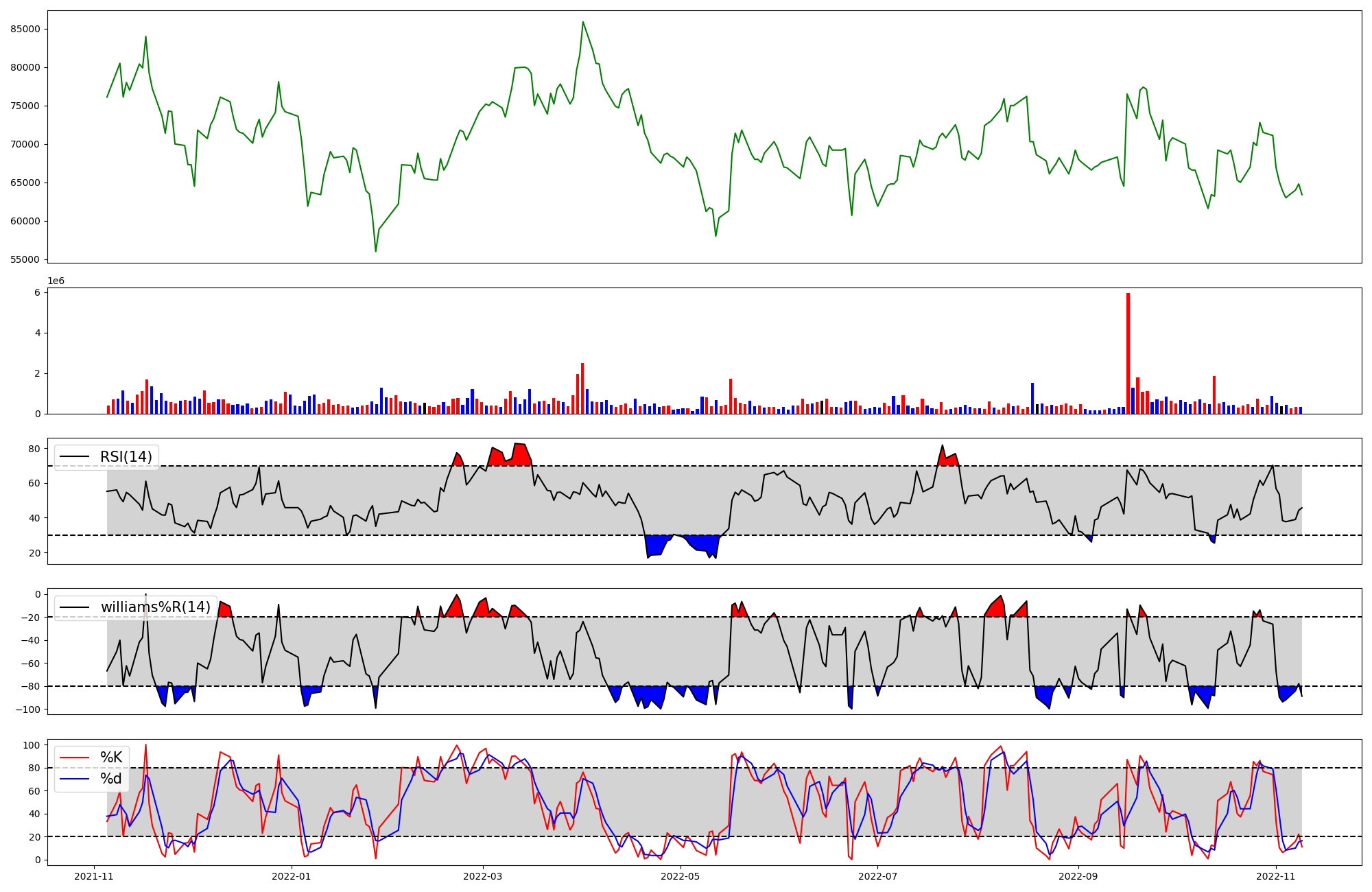This screenshot has width=1372, height=892.
Task: Select the red line swatch beside %K
Action: click(x=75, y=758)
